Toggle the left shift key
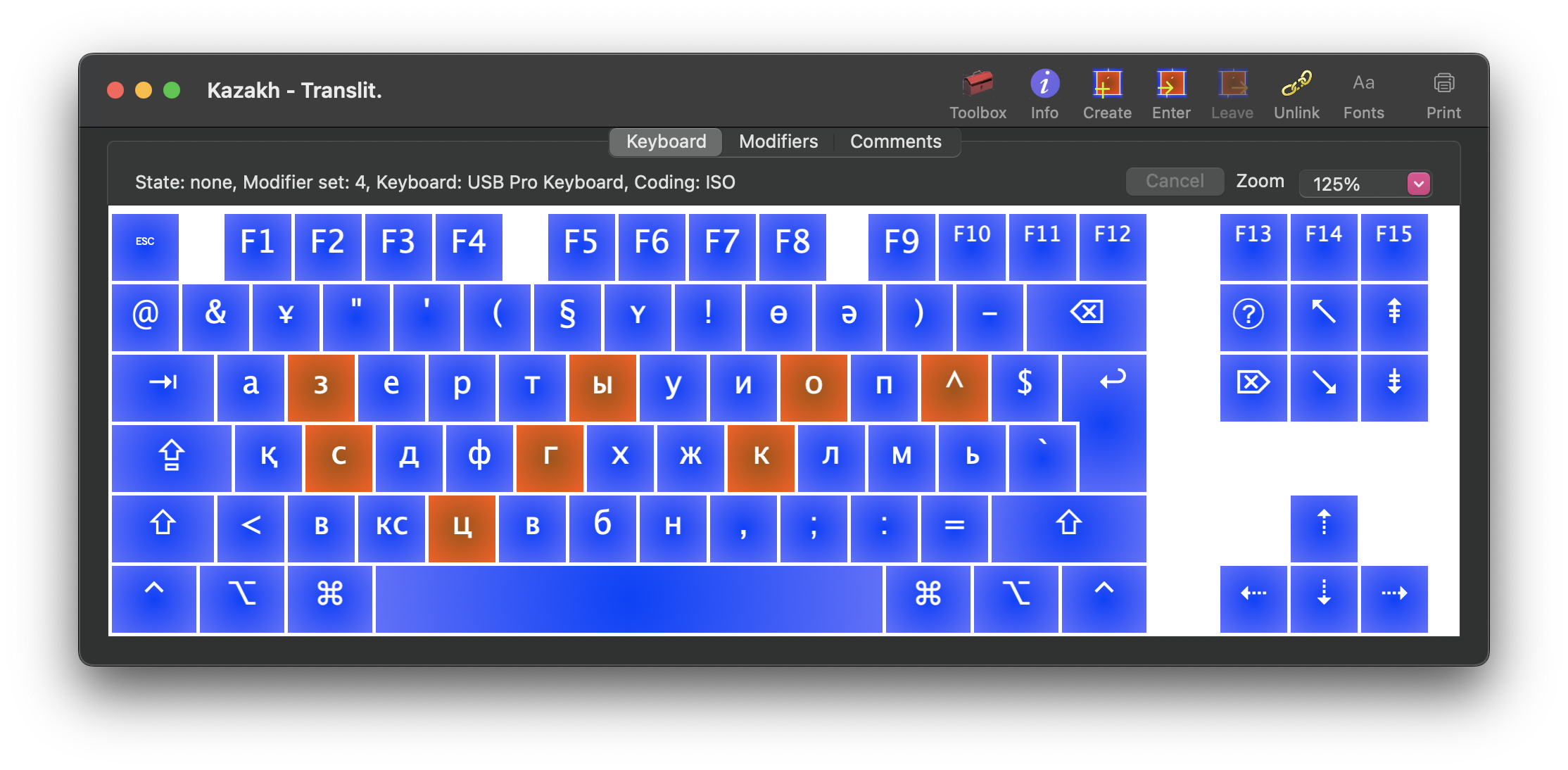Screen dimensions: 1568x770 point(163,528)
